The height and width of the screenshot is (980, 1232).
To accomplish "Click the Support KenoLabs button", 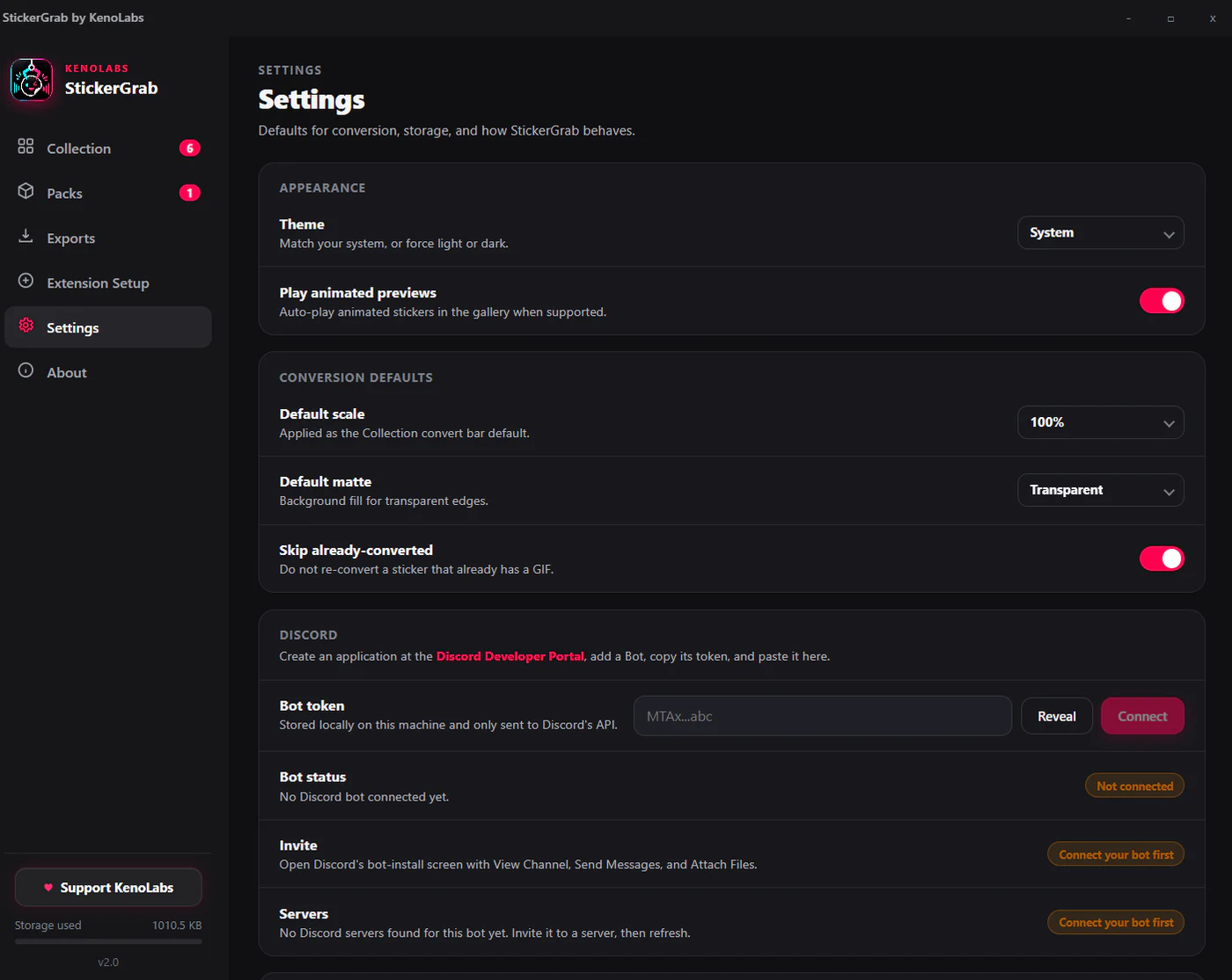I will pos(108,888).
